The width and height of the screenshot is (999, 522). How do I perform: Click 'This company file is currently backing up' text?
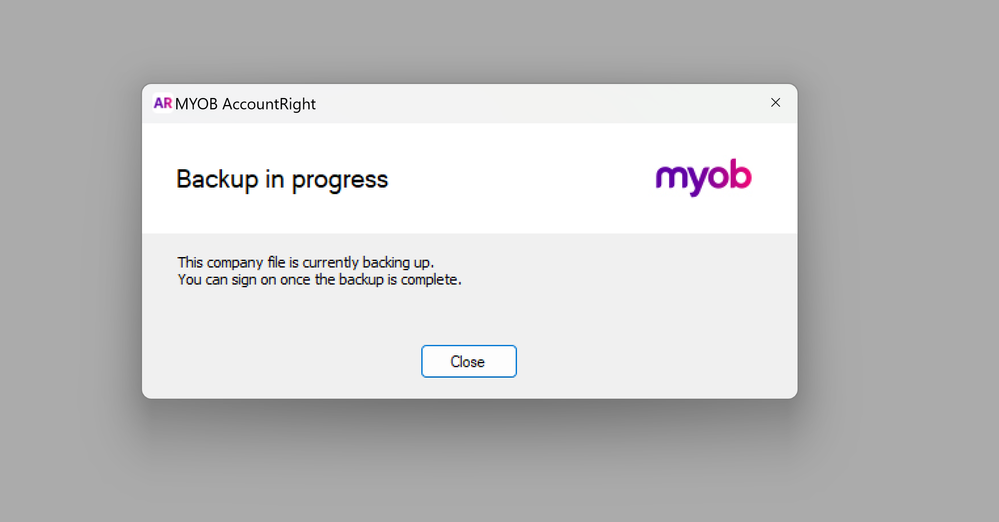click(x=306, y=262)
